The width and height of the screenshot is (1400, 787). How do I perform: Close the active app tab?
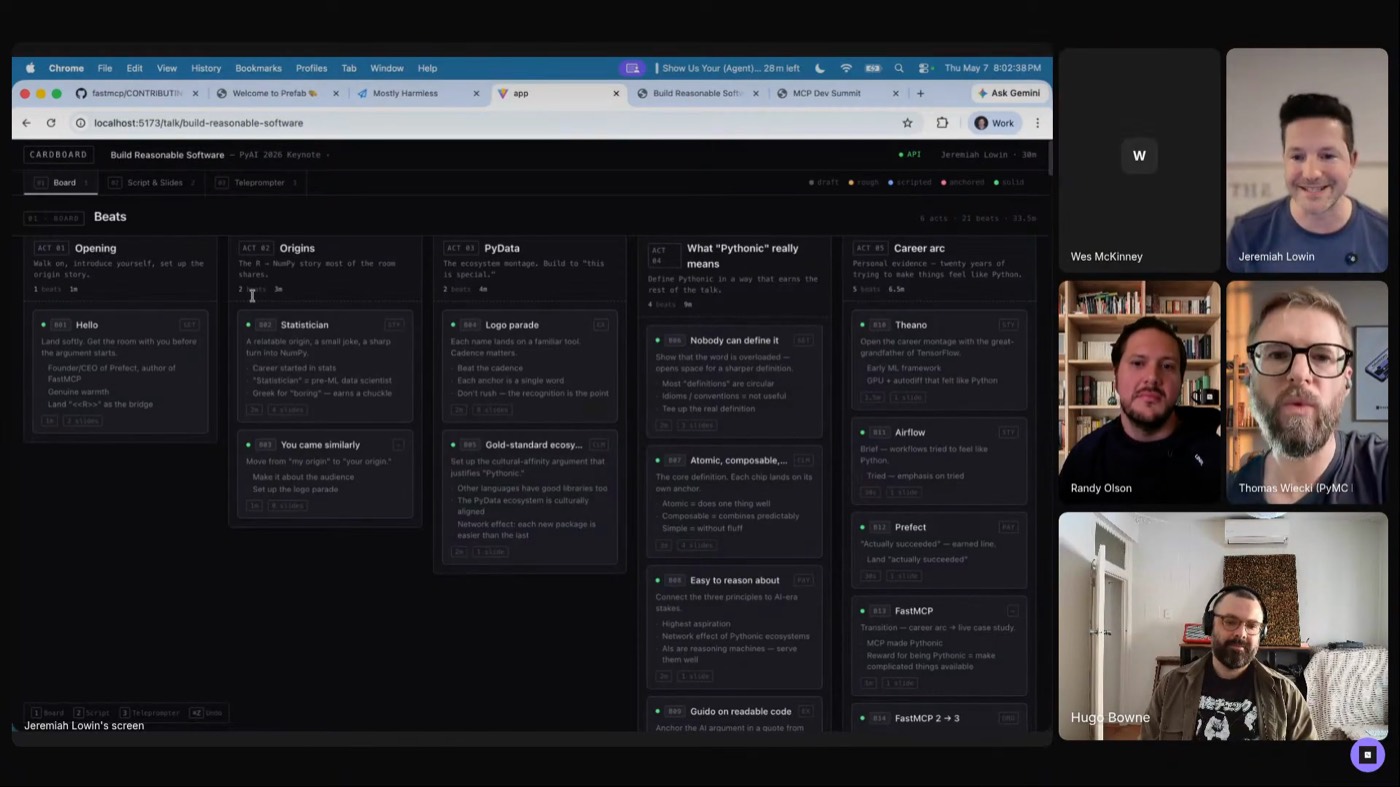point(616,93)
